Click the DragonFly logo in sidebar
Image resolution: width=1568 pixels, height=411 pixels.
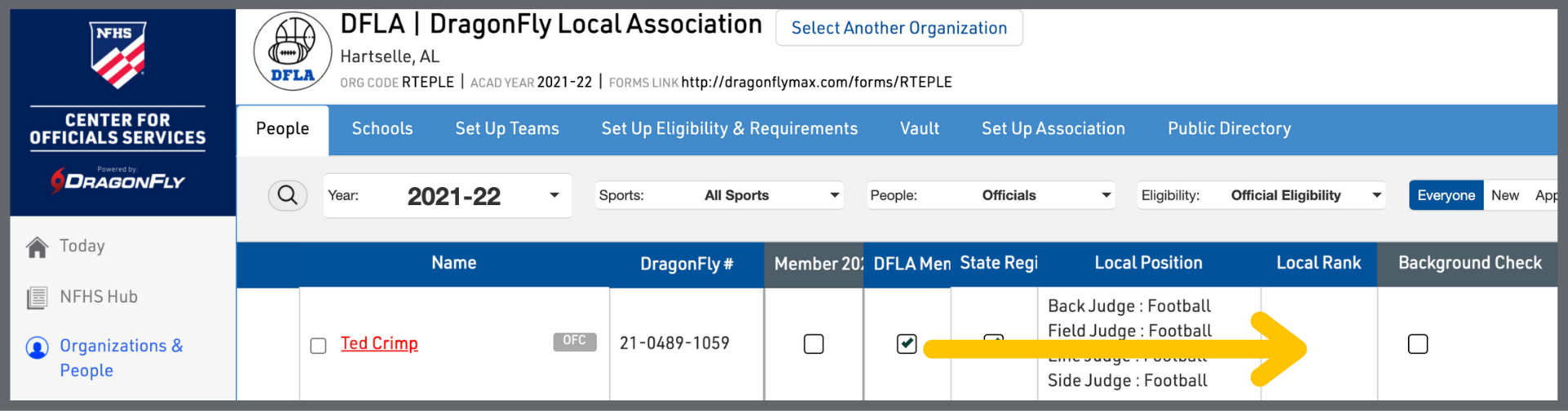(x=118, y=180)
